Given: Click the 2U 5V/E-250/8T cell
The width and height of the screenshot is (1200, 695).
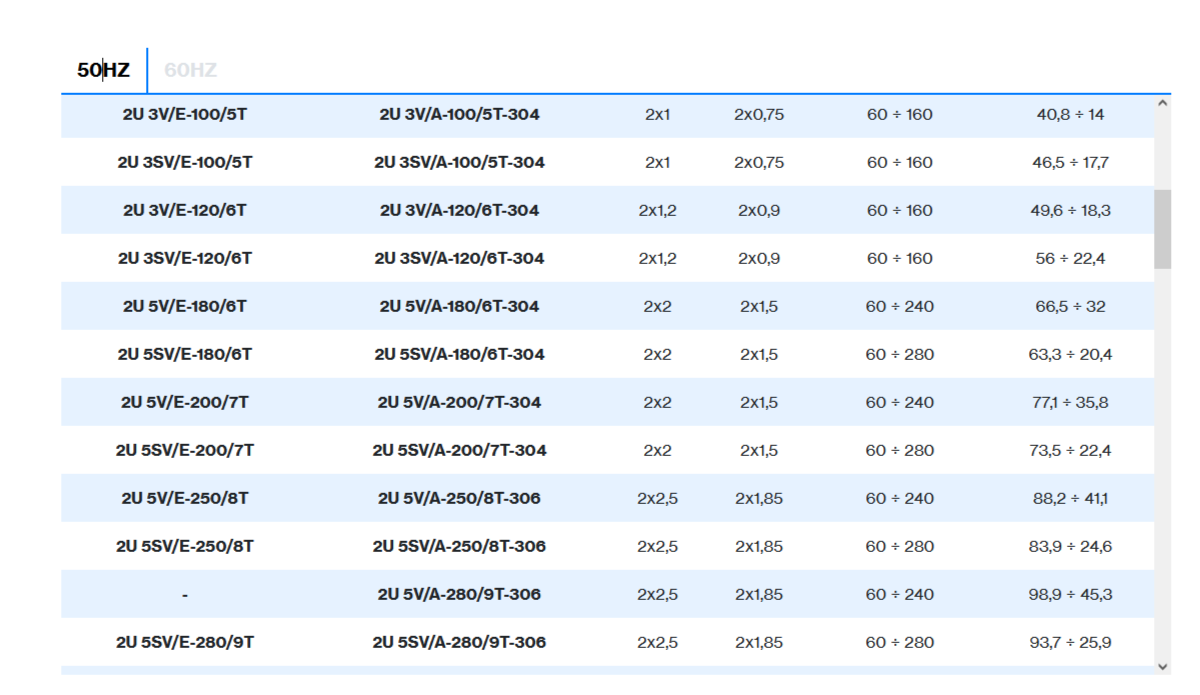Looking at the screenshot, I should (x=185, y=498).
